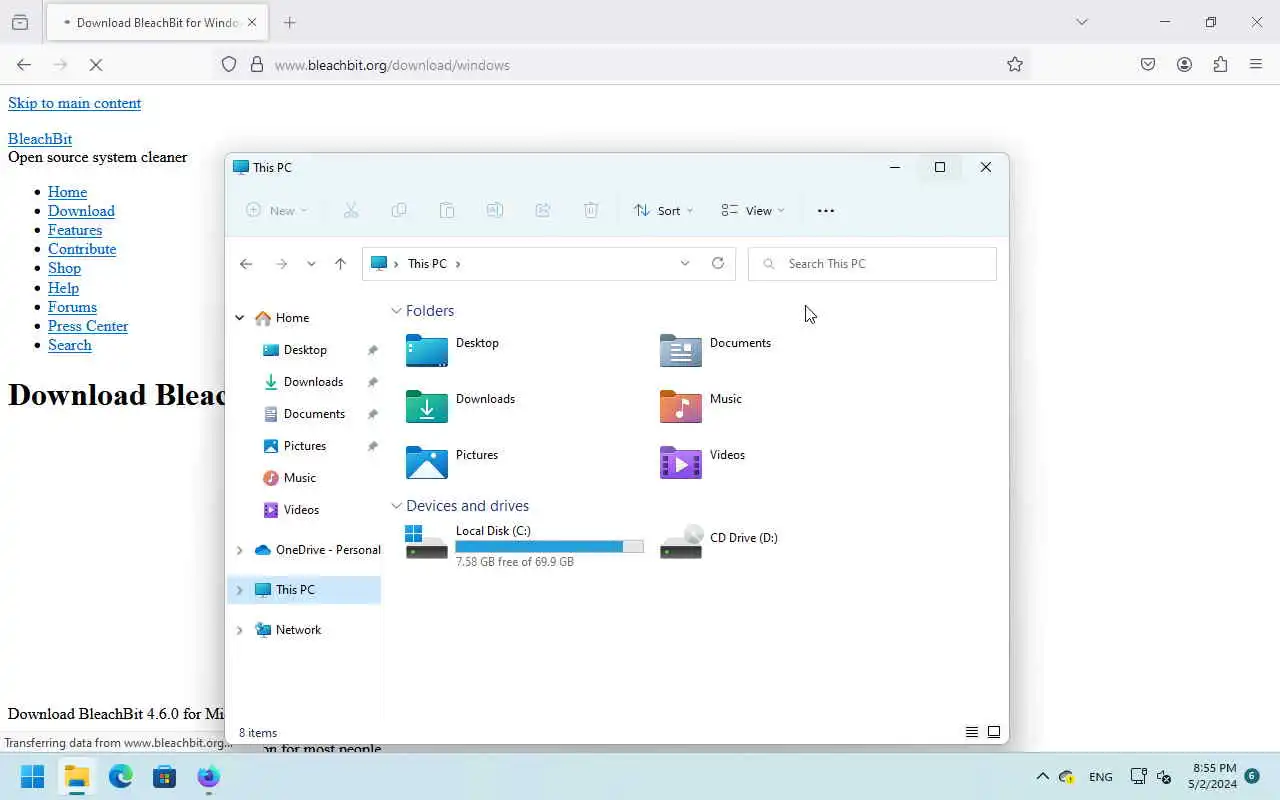Expand OneDrive - Personal tree node
Screen dimensions: 1280x800
pos(240,550)
